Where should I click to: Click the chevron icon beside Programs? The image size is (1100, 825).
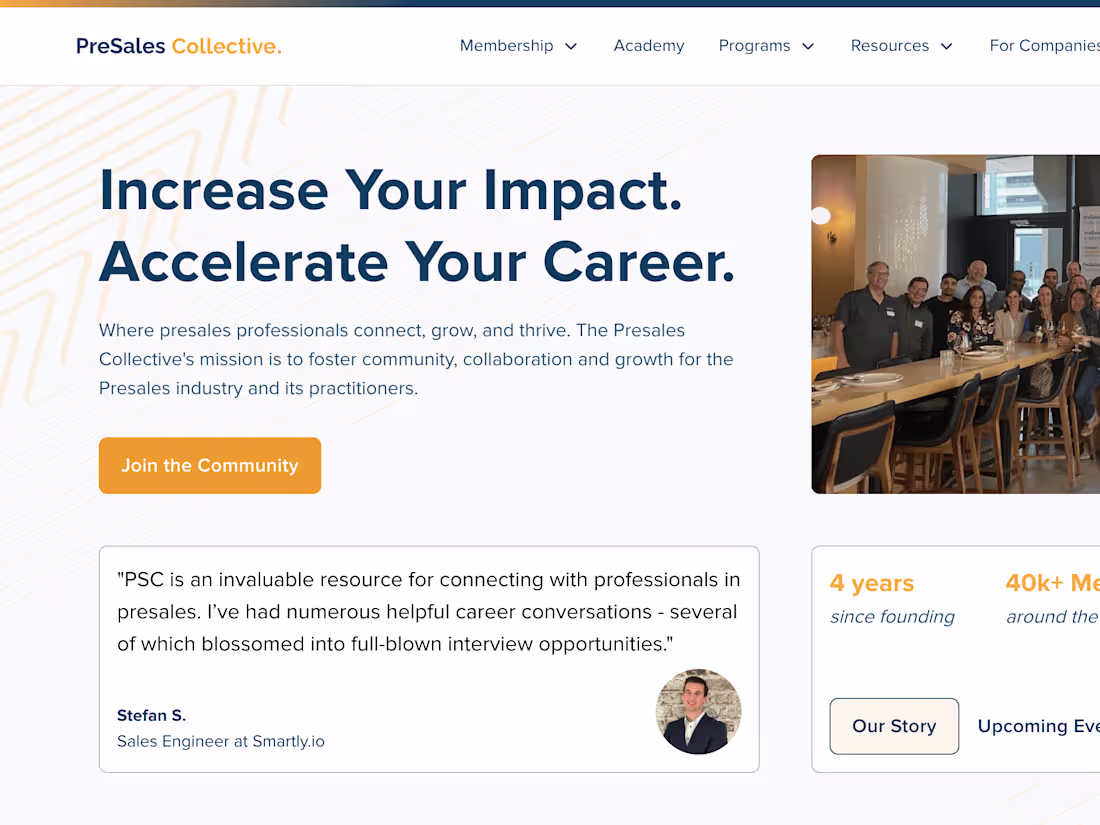coord(810,46)
